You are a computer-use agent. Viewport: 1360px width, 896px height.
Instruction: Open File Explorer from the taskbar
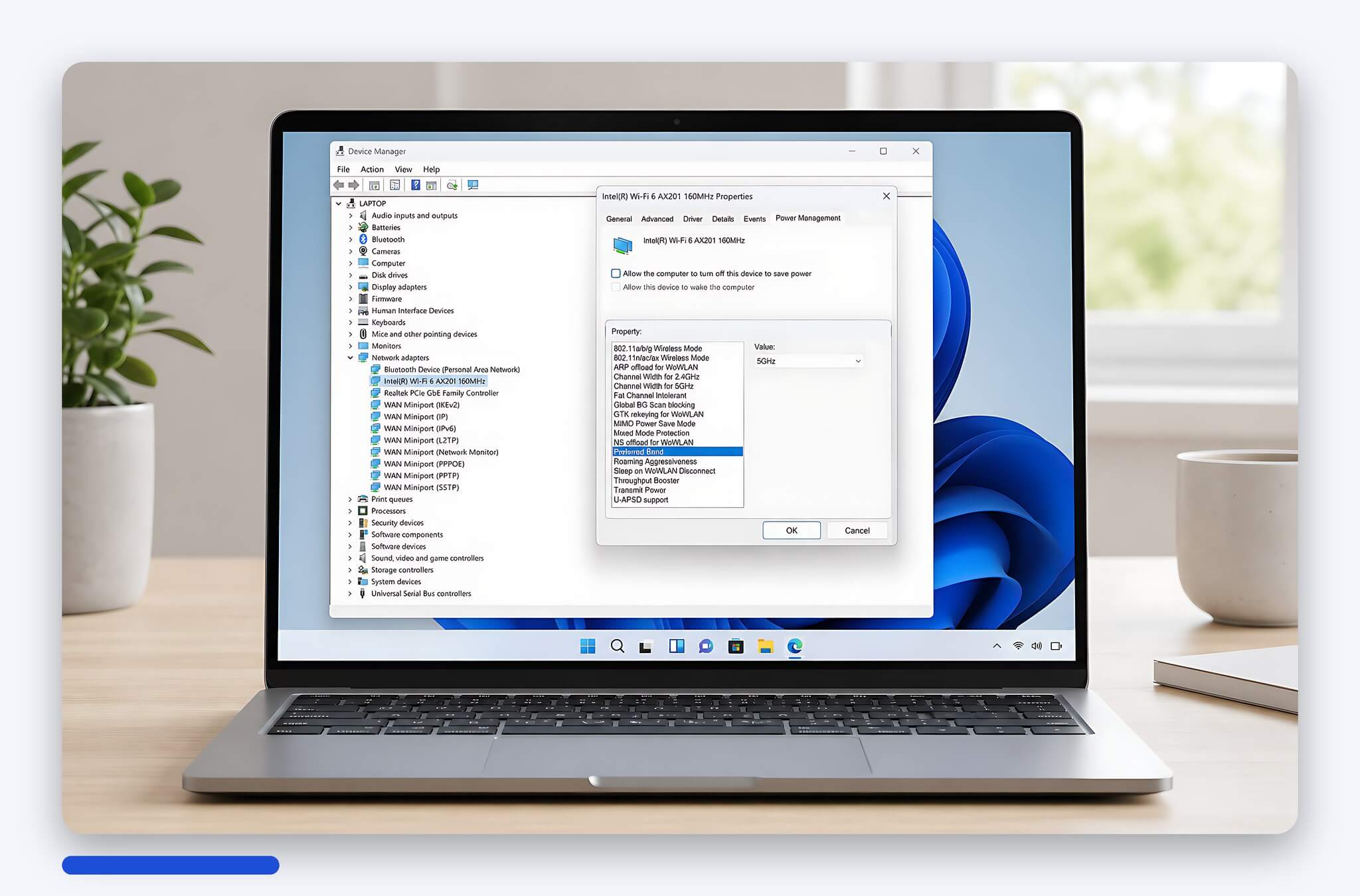click(x=766, y=646)
